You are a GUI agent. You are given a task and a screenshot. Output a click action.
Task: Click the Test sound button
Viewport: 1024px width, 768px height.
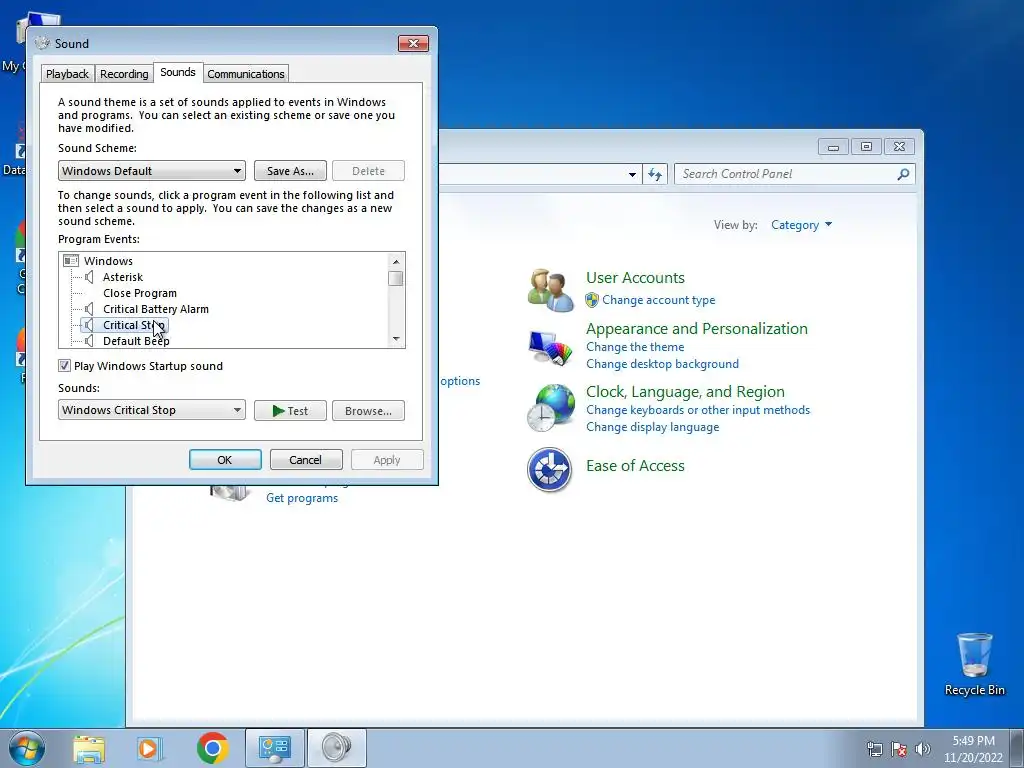[290, 411]
